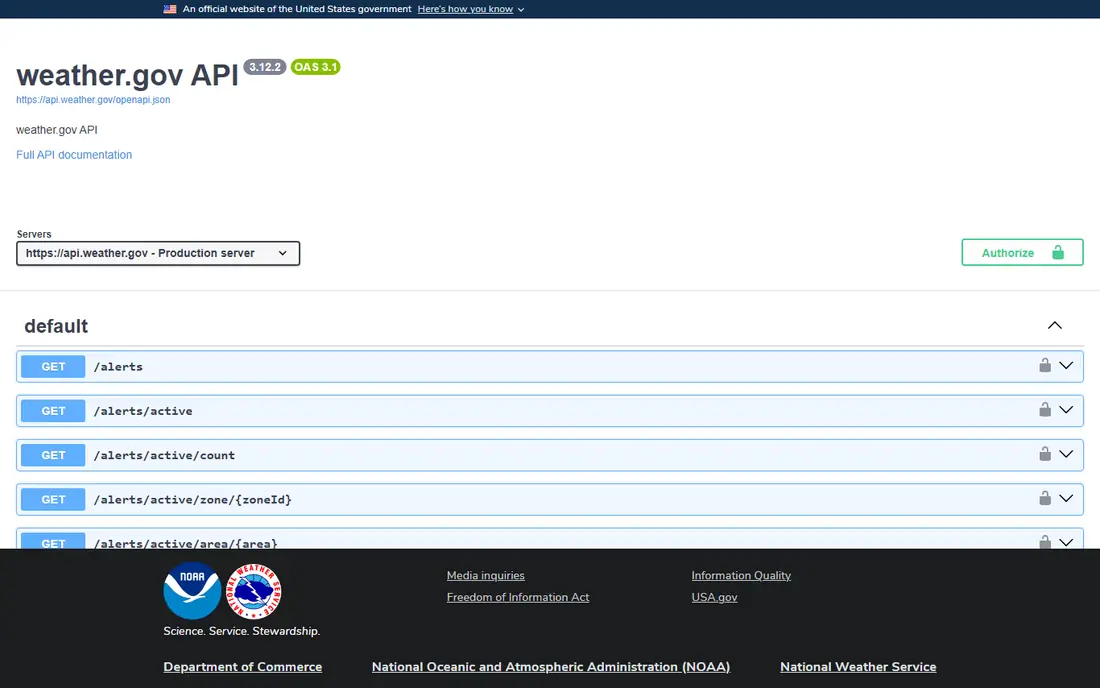Open Full API documentation link

pyautogui.click(x=74, y=155)
